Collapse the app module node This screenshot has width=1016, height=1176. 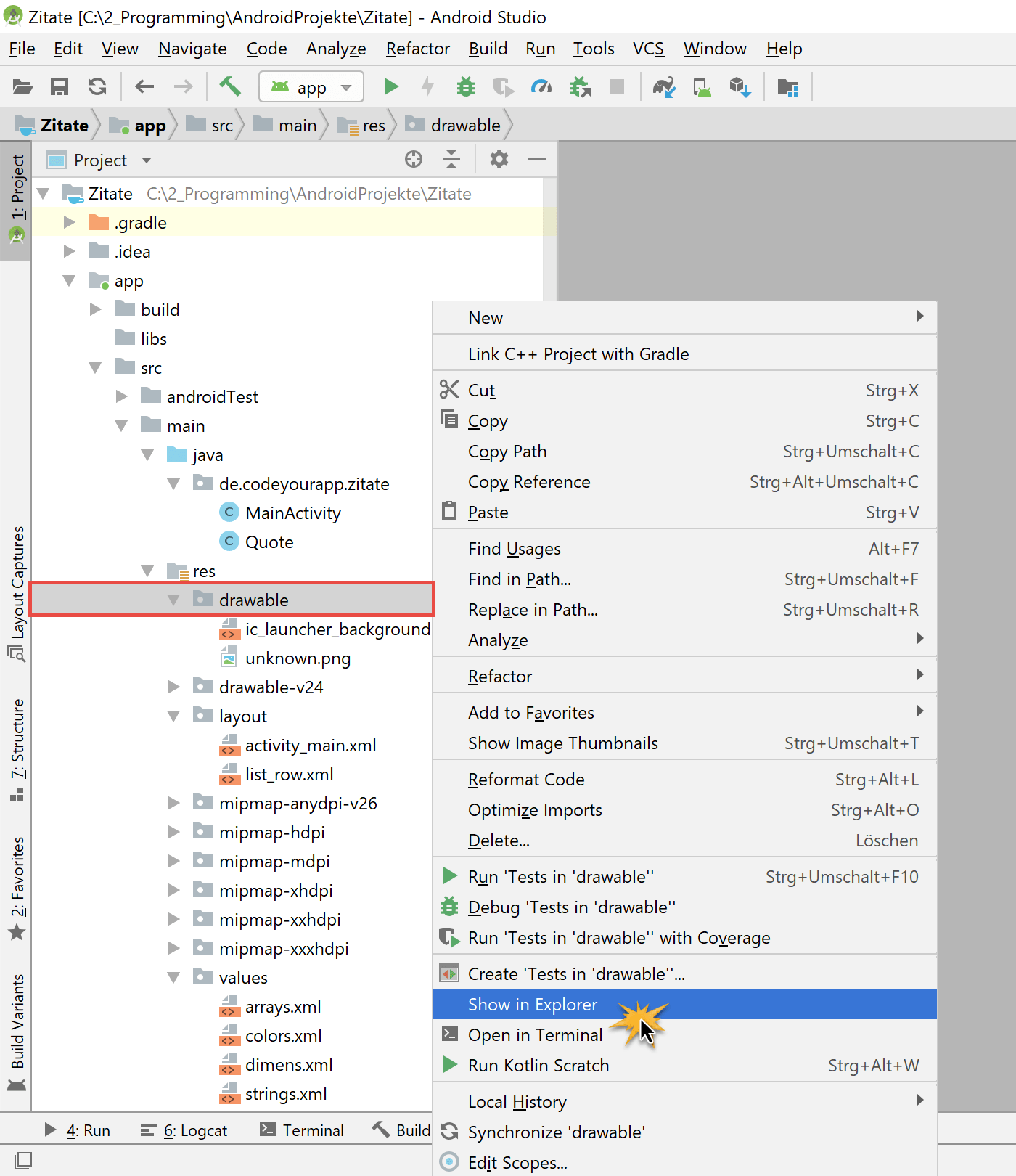coord(70,280)
